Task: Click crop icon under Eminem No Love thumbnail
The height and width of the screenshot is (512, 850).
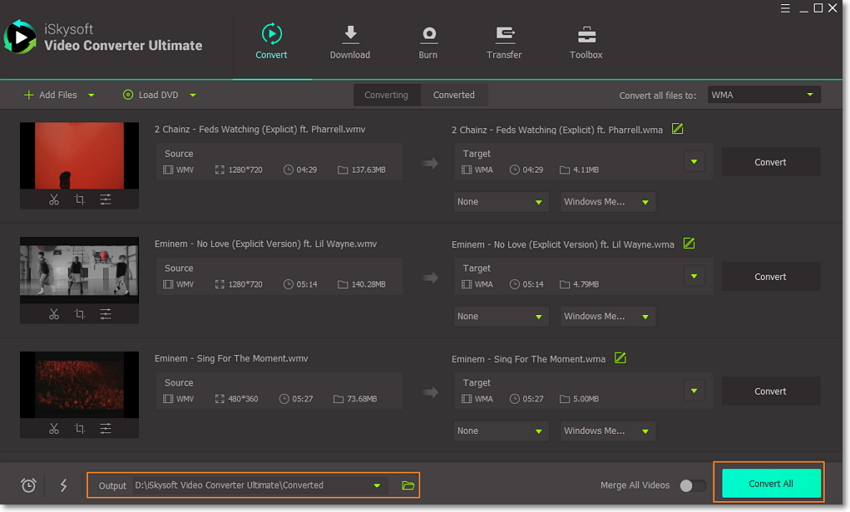Action: coord(80,314)
